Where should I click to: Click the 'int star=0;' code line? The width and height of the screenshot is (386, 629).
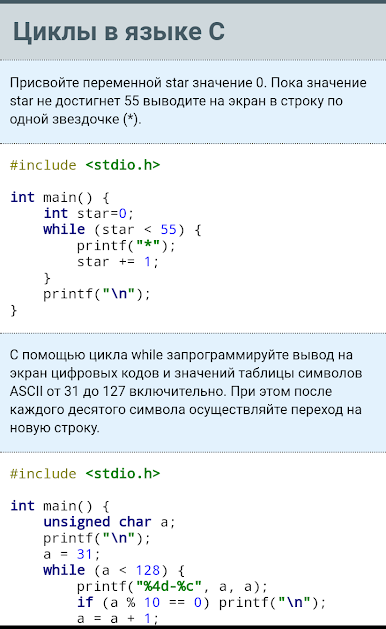(88, 213)
